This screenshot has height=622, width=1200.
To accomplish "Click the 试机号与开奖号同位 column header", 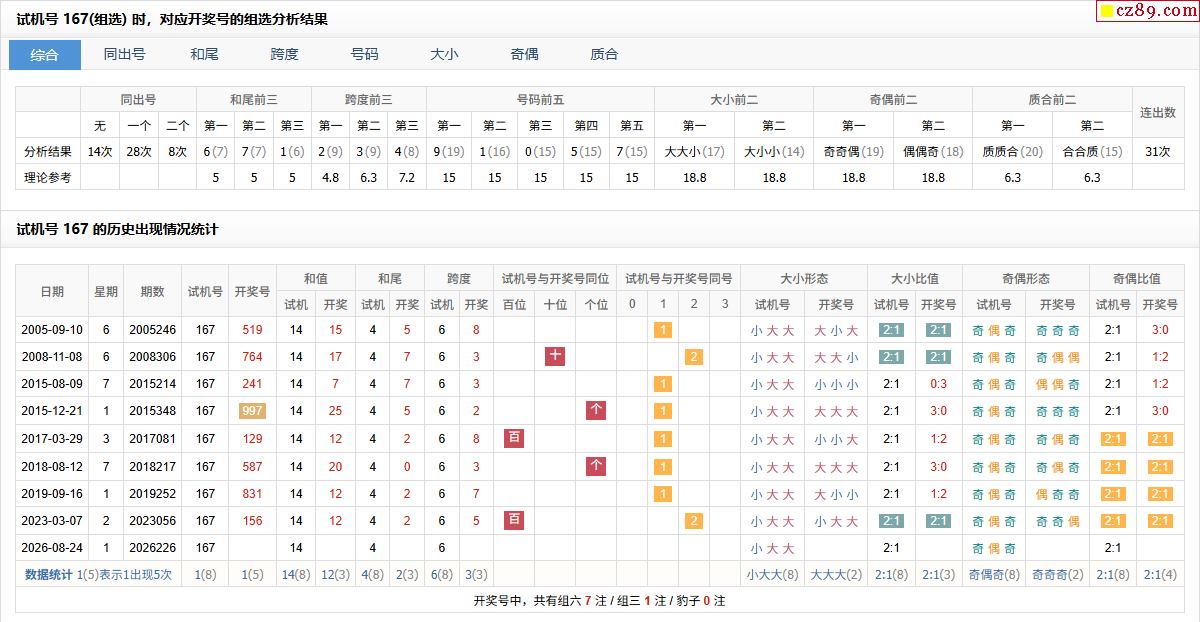I will coord(555,279).
